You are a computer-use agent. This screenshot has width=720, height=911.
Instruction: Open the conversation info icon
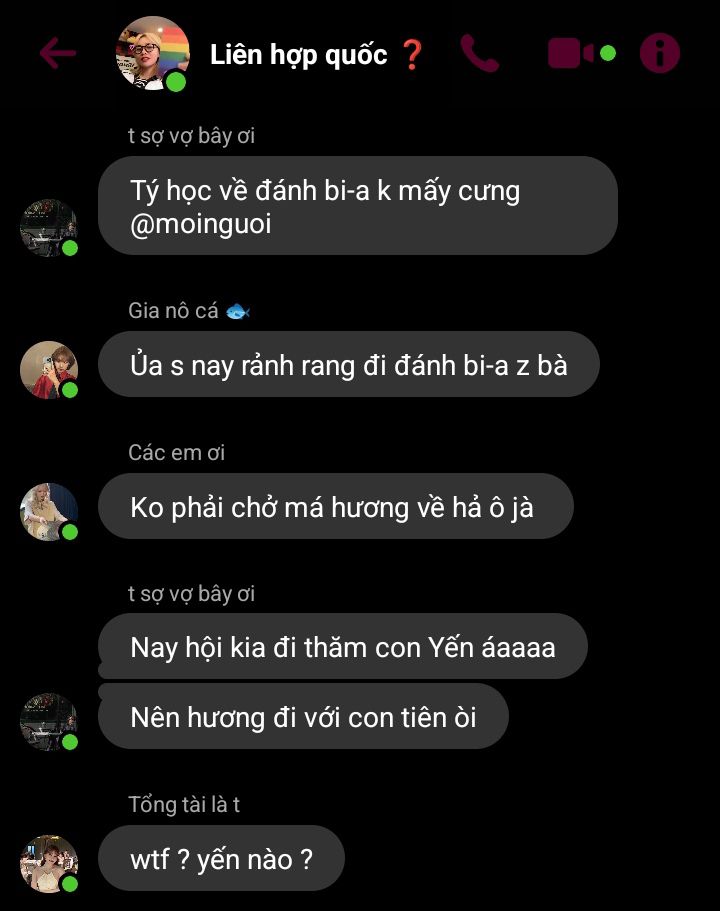coord(660,53)
